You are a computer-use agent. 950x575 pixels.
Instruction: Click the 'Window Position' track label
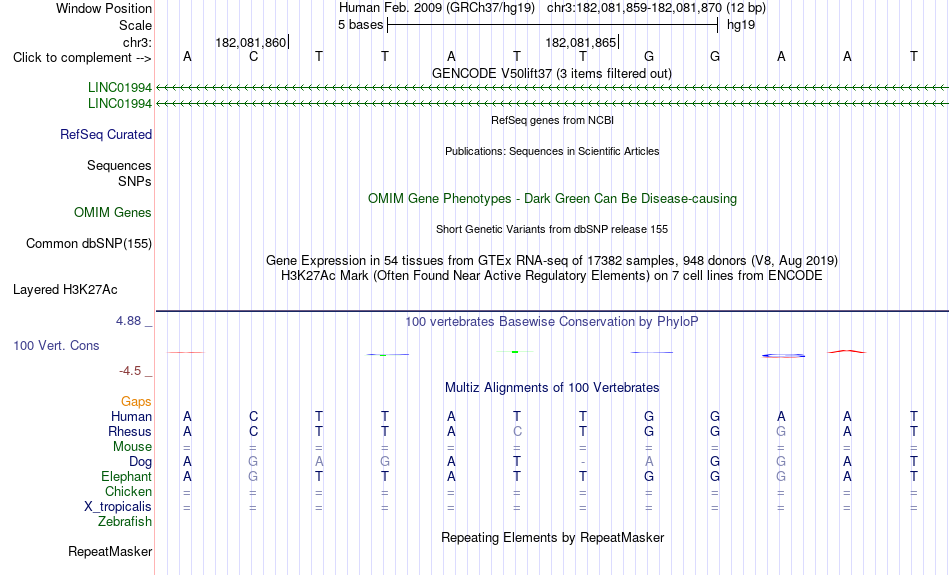tap(104, 8)
